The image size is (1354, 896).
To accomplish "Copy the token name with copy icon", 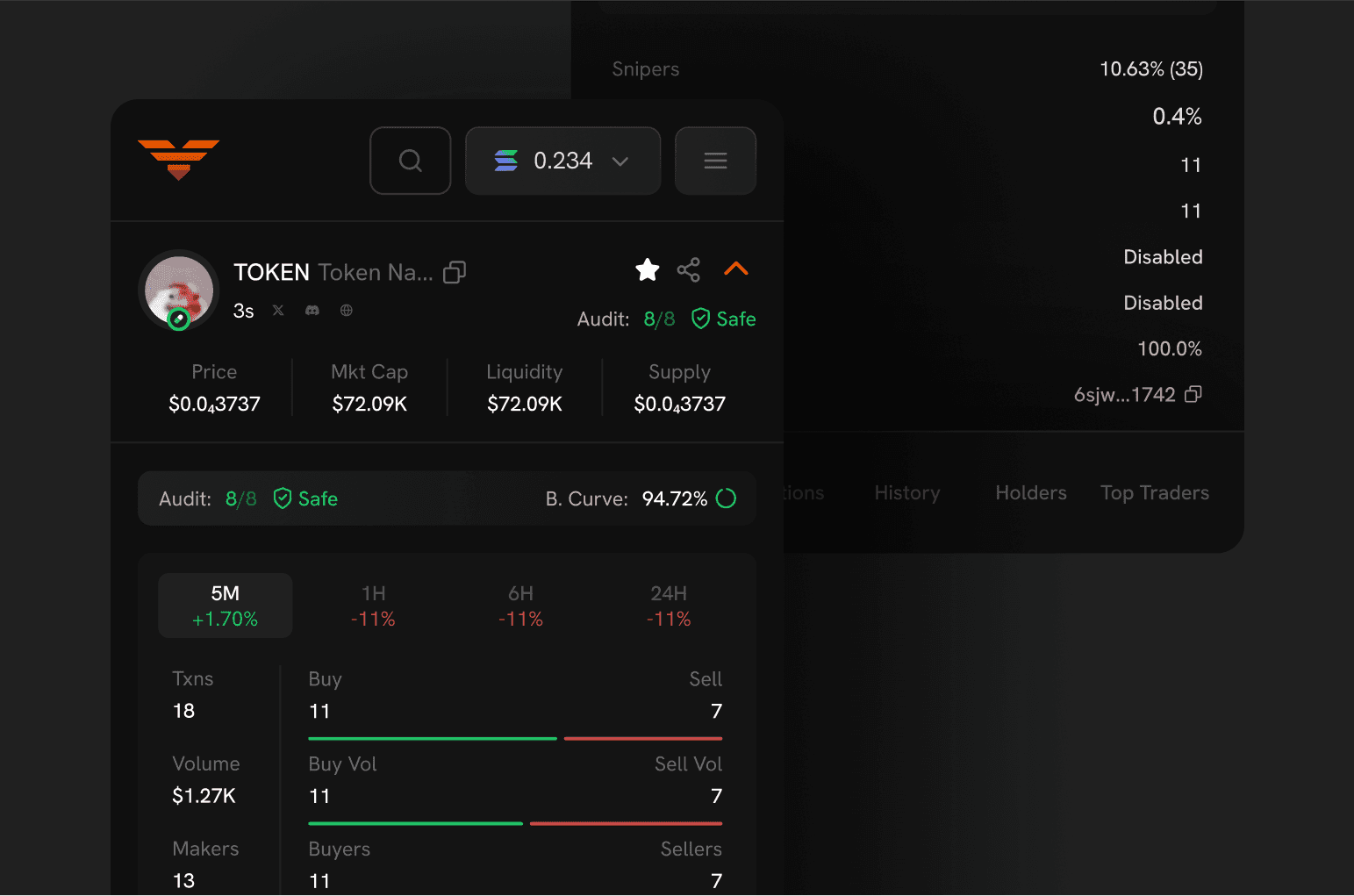I will click(x=455, y=273).
